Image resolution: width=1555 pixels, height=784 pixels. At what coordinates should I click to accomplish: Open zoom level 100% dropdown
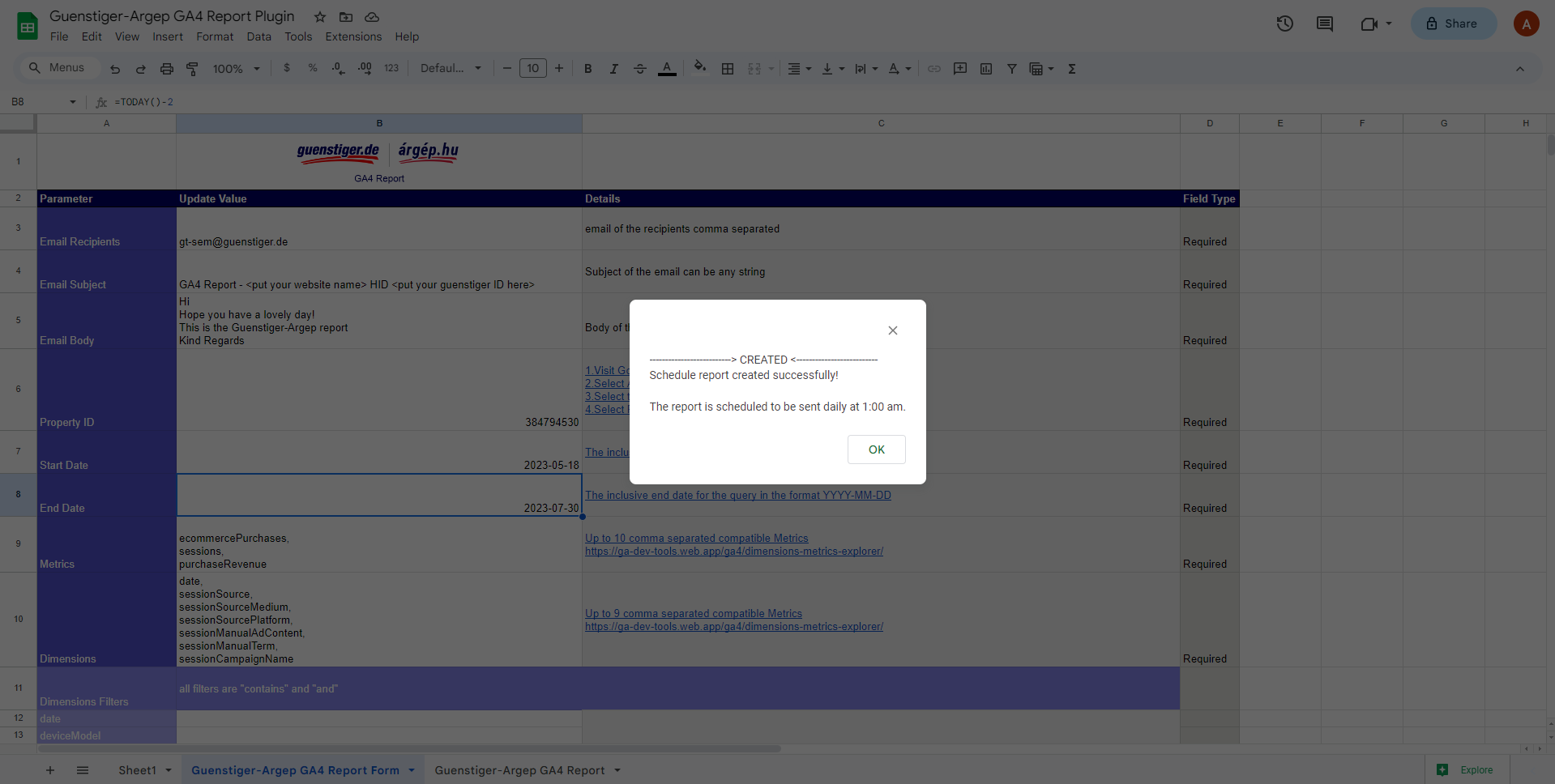(237, 69)
